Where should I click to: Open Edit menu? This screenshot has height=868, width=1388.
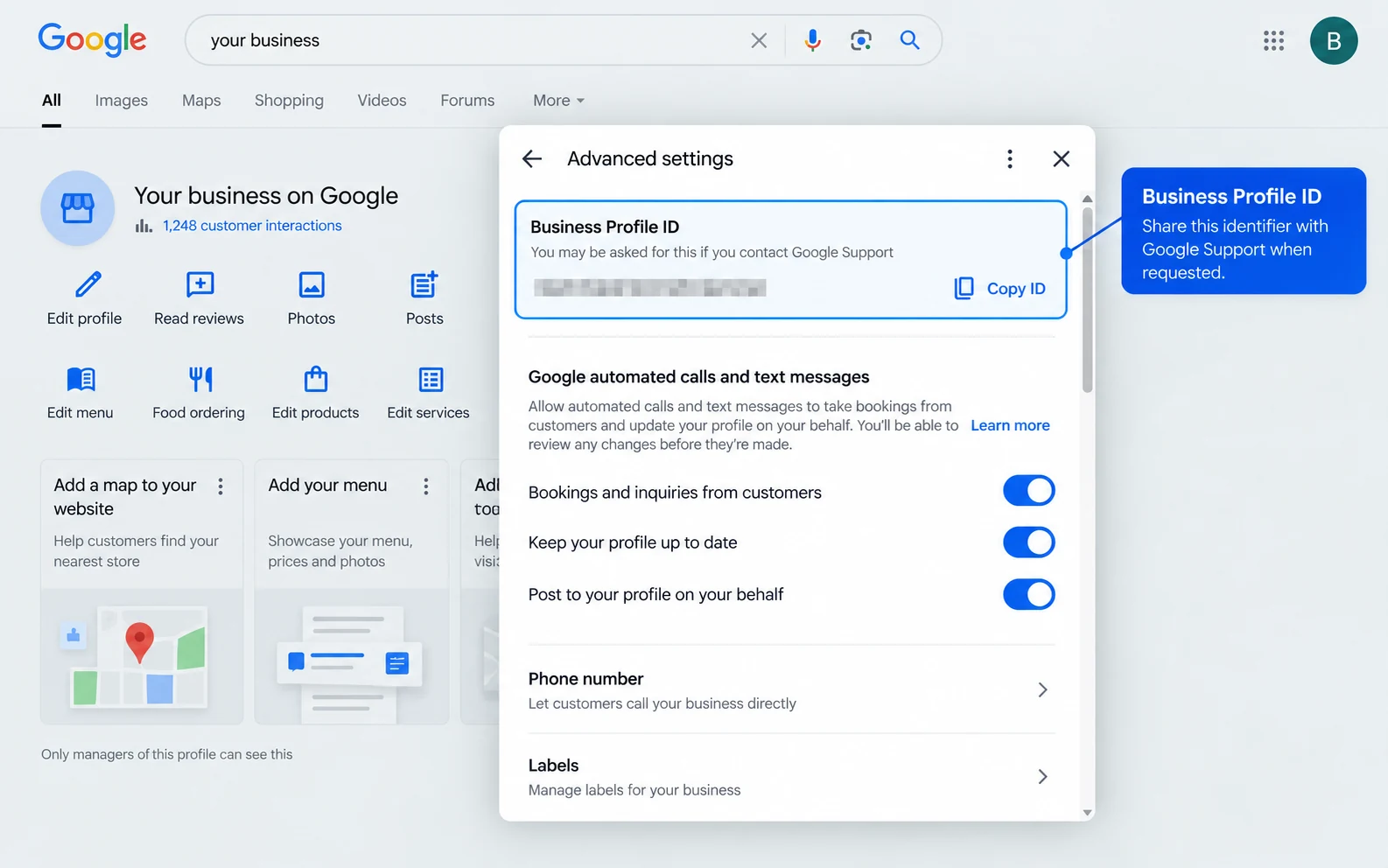81,394
